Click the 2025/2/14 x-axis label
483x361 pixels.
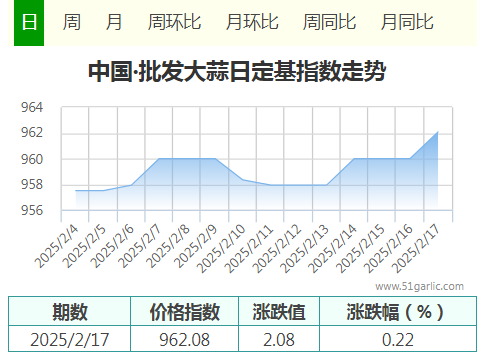[x=332, y=249]
